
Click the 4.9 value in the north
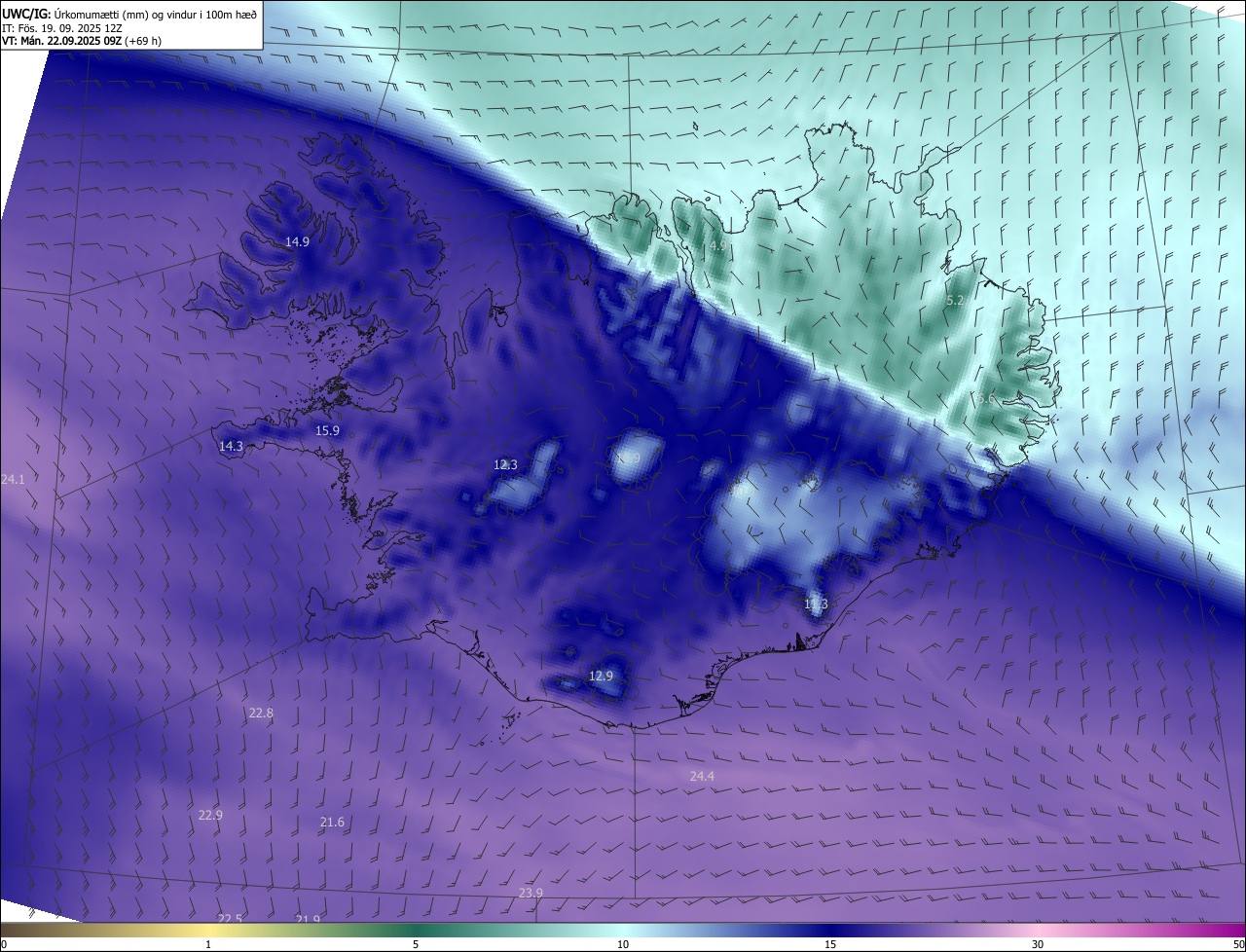[716, 246]
